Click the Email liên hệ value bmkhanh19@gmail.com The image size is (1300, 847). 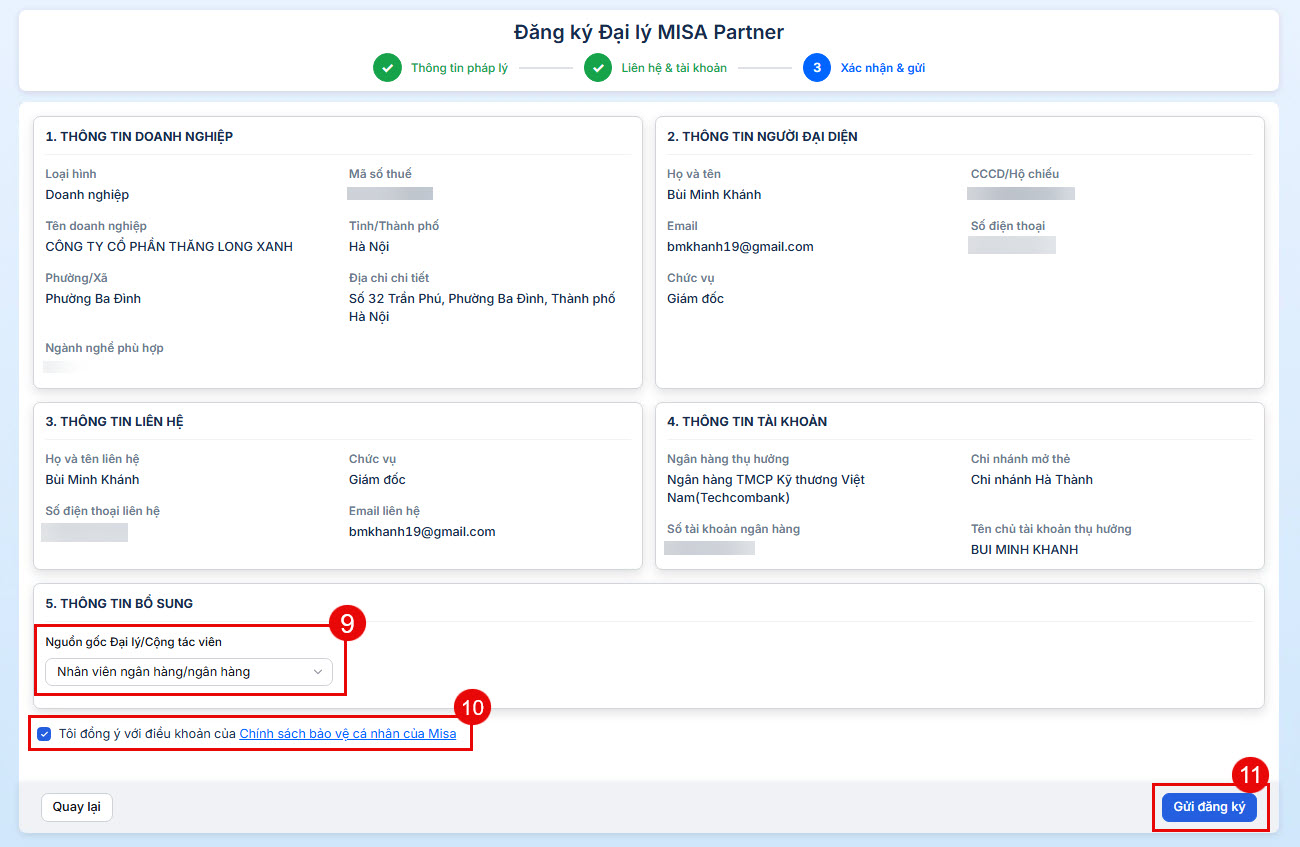[422, 532]
